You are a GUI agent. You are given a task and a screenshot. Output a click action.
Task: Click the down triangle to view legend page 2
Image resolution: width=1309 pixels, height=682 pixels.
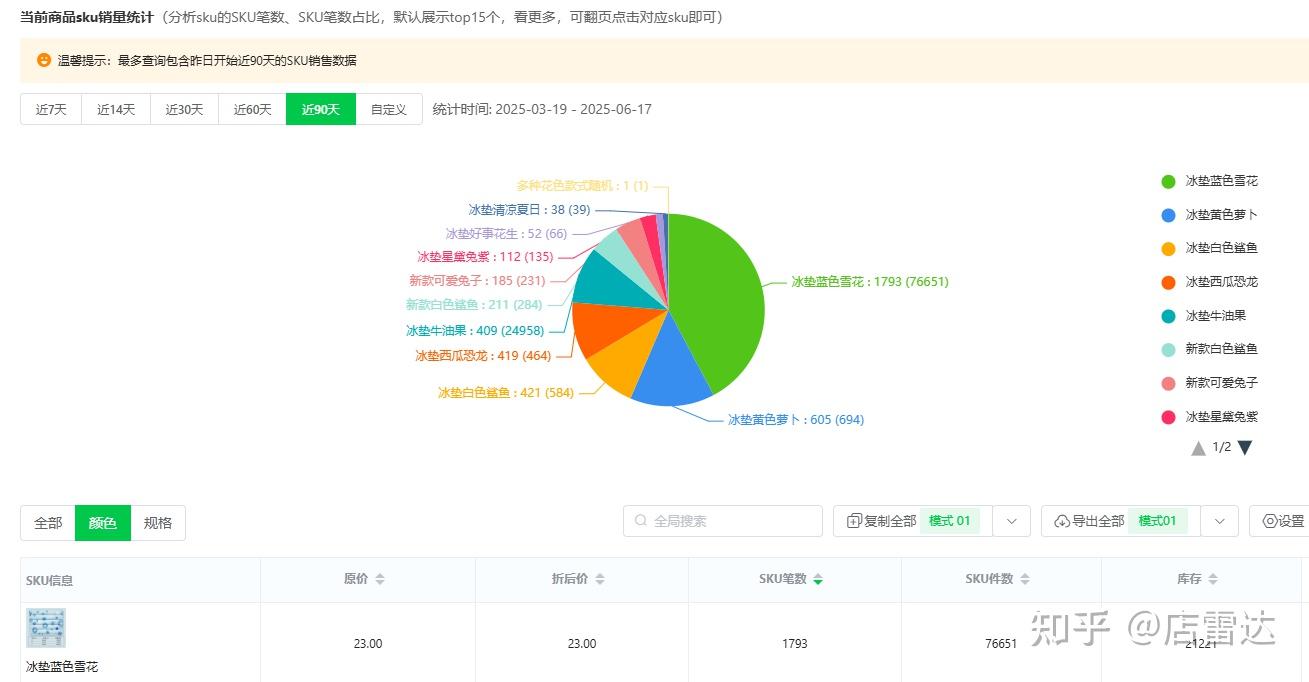click(x=1243, y=448)
